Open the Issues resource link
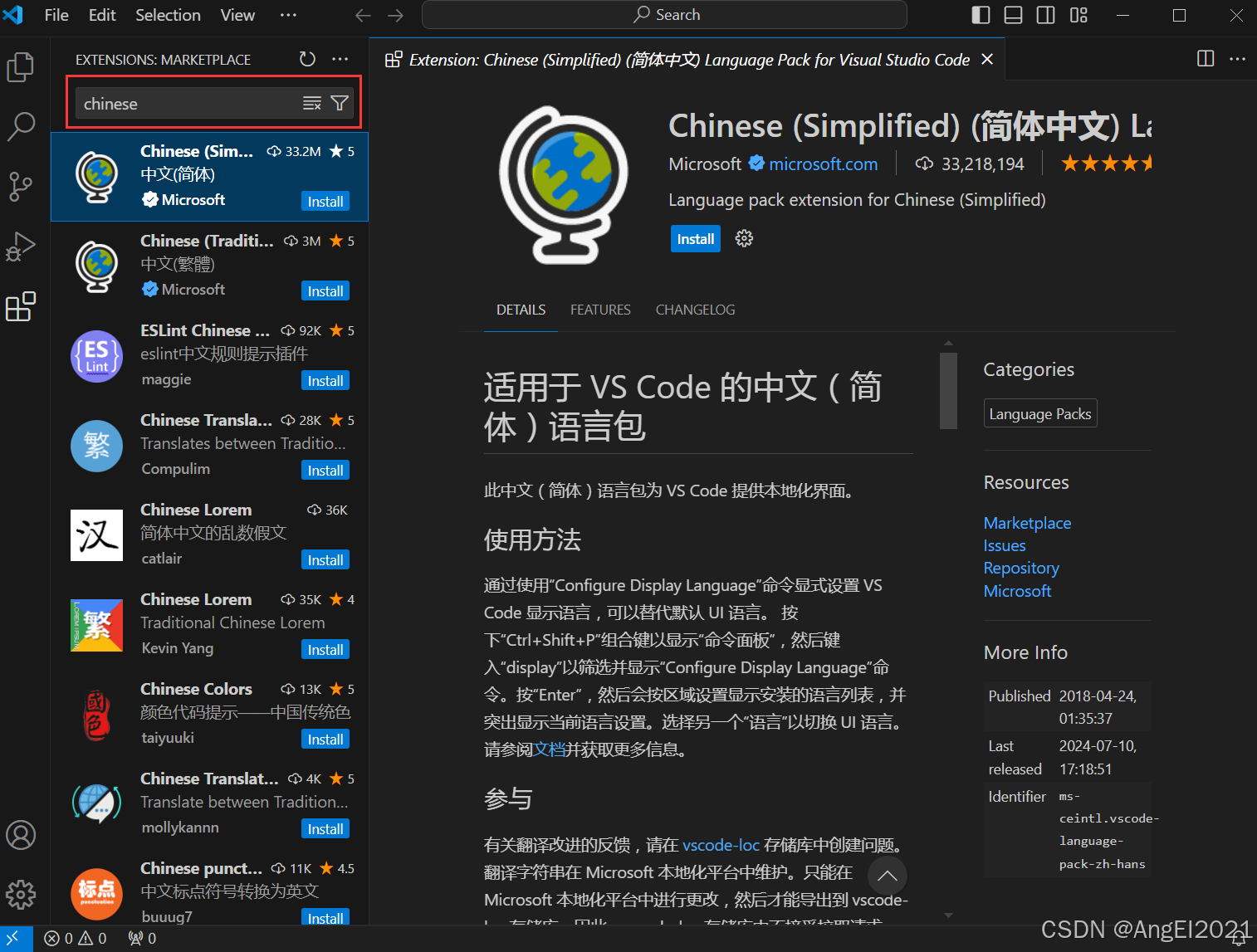The width and height of the screenshot is (1257, 952). pyautogui.click(x=1005, y=545)
